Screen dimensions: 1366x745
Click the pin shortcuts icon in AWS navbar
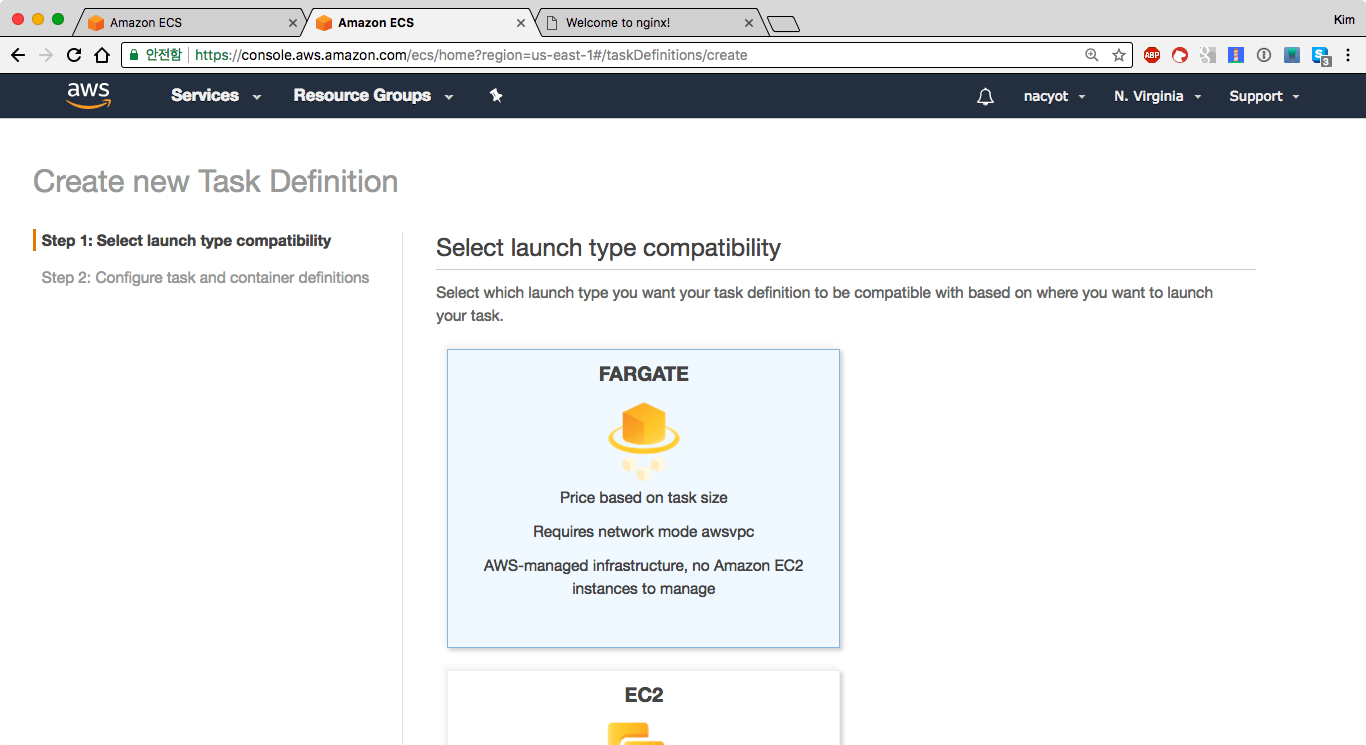pyautogui.click(x=496, y=96)
